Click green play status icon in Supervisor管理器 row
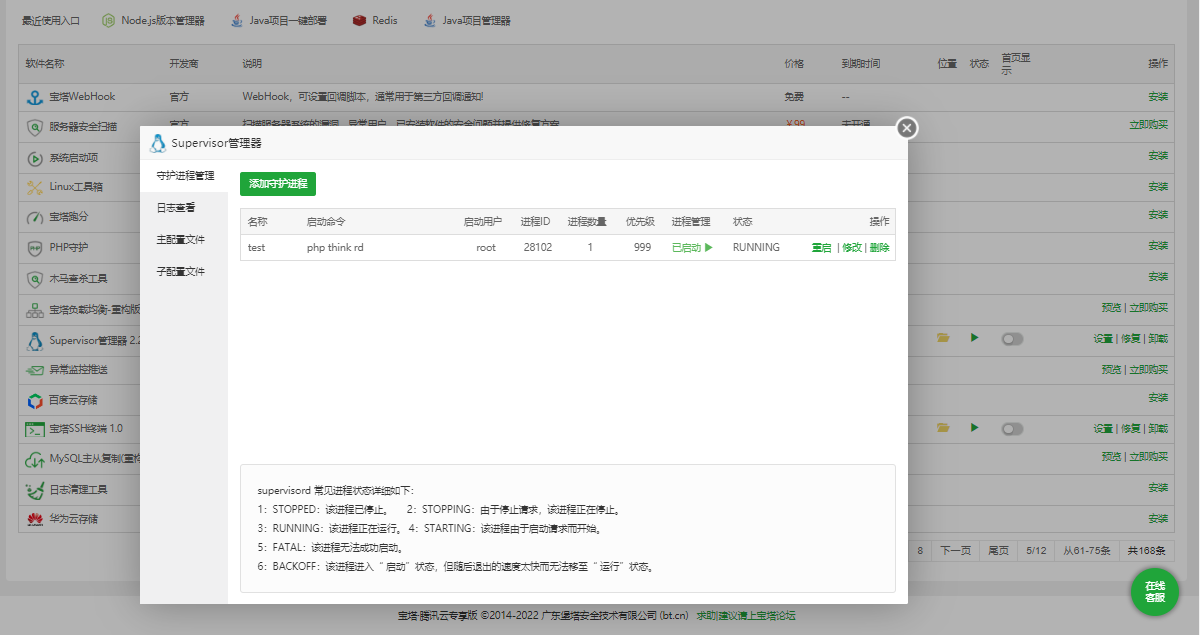The image size is (1200, 635). coord(975,338)
